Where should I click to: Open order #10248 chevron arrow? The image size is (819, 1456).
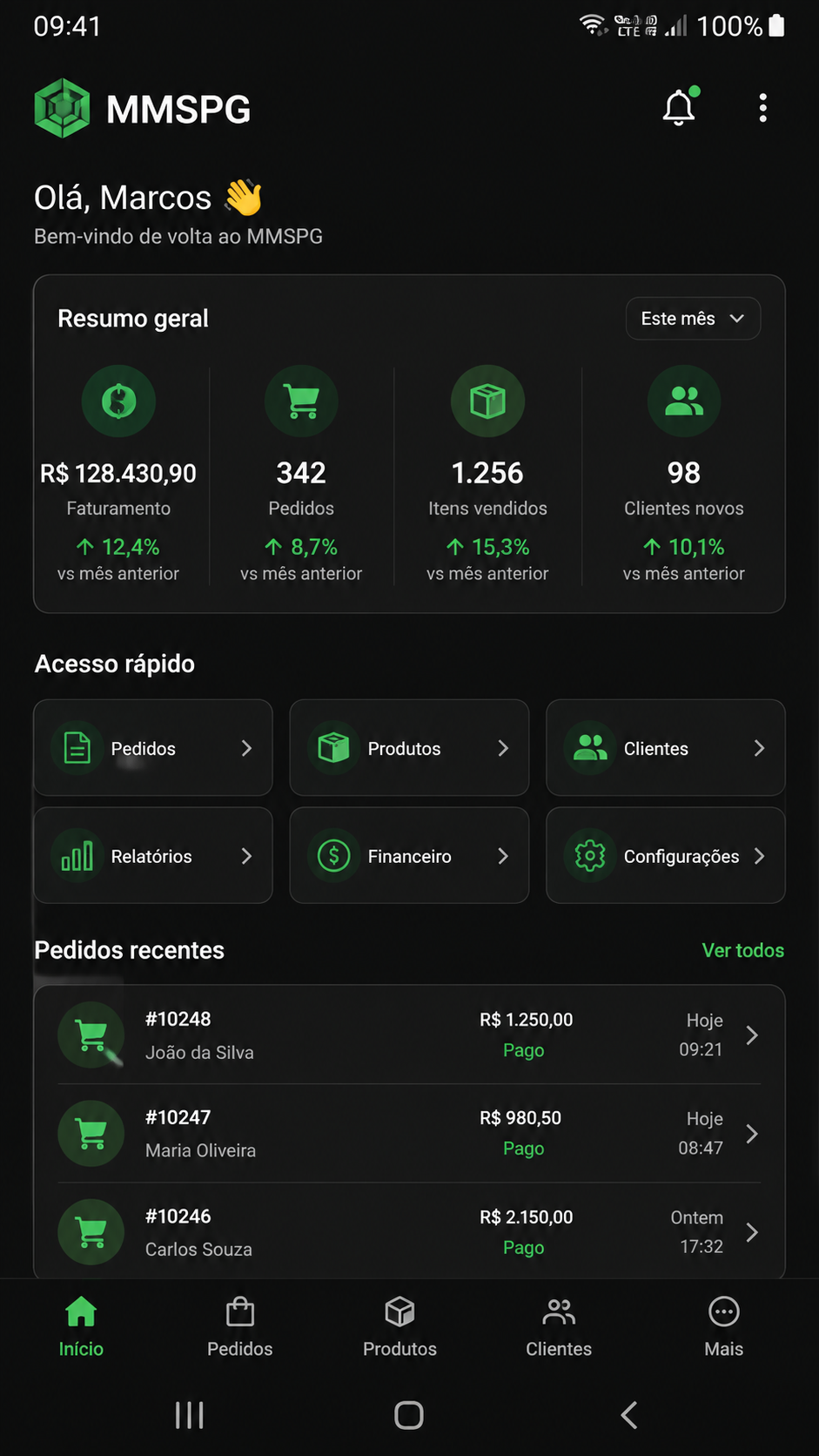(753, 1035)
